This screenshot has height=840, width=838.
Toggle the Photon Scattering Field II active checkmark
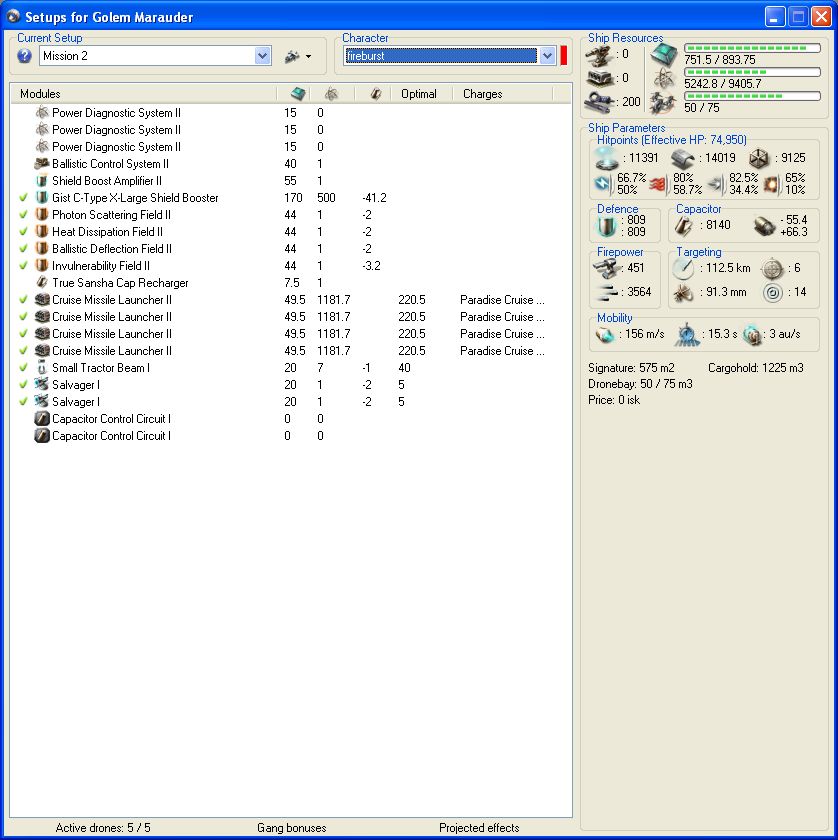[x=24, y=215]
